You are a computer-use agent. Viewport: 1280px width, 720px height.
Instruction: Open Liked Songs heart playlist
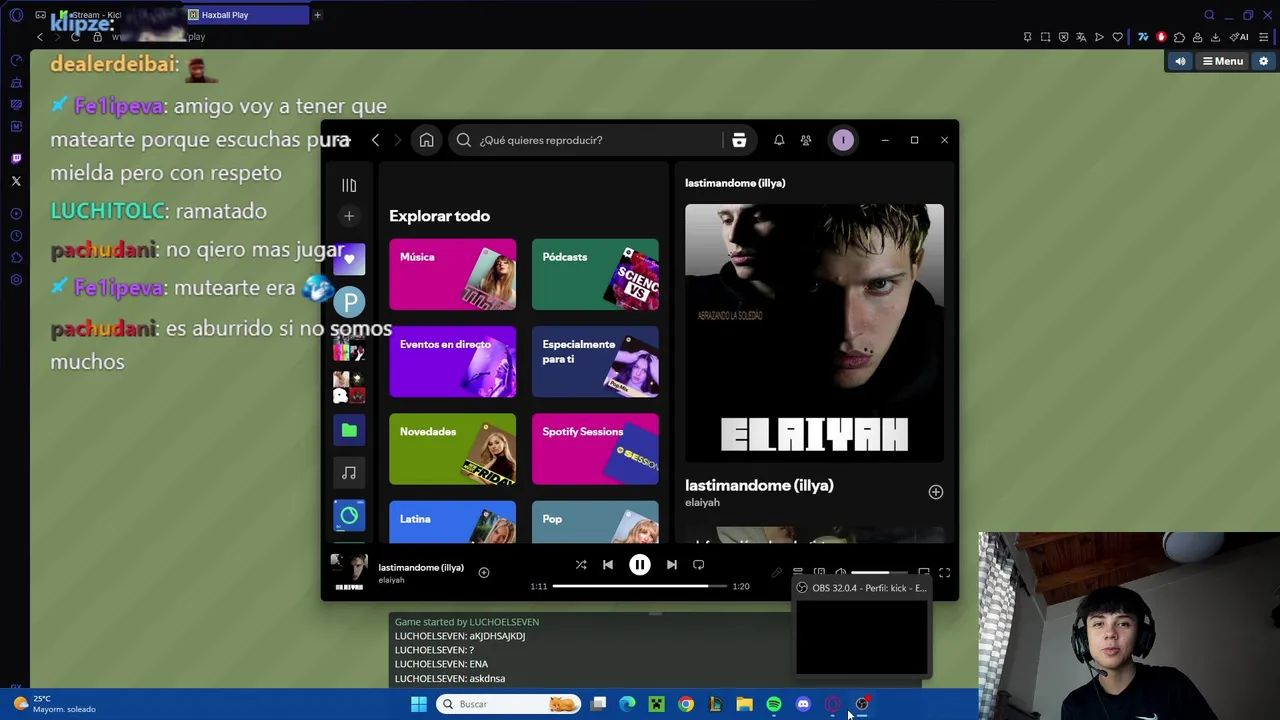coord(349,259)
